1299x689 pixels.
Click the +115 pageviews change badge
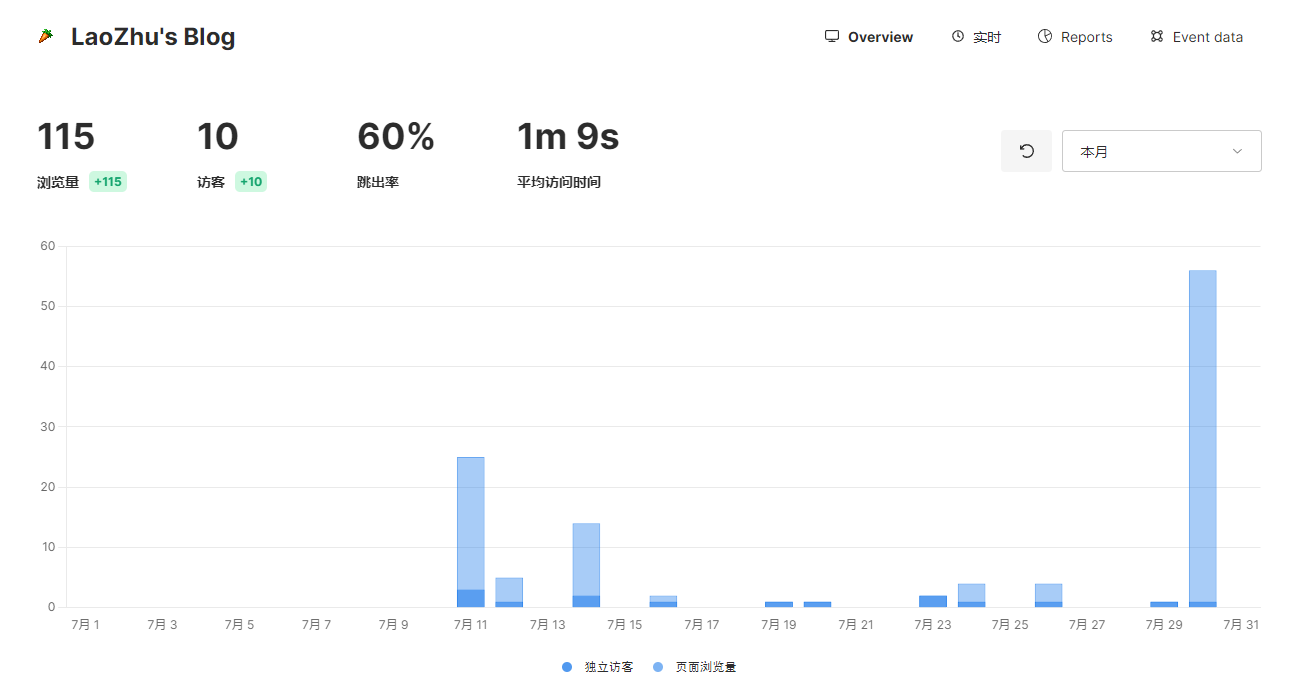point(108,182)
